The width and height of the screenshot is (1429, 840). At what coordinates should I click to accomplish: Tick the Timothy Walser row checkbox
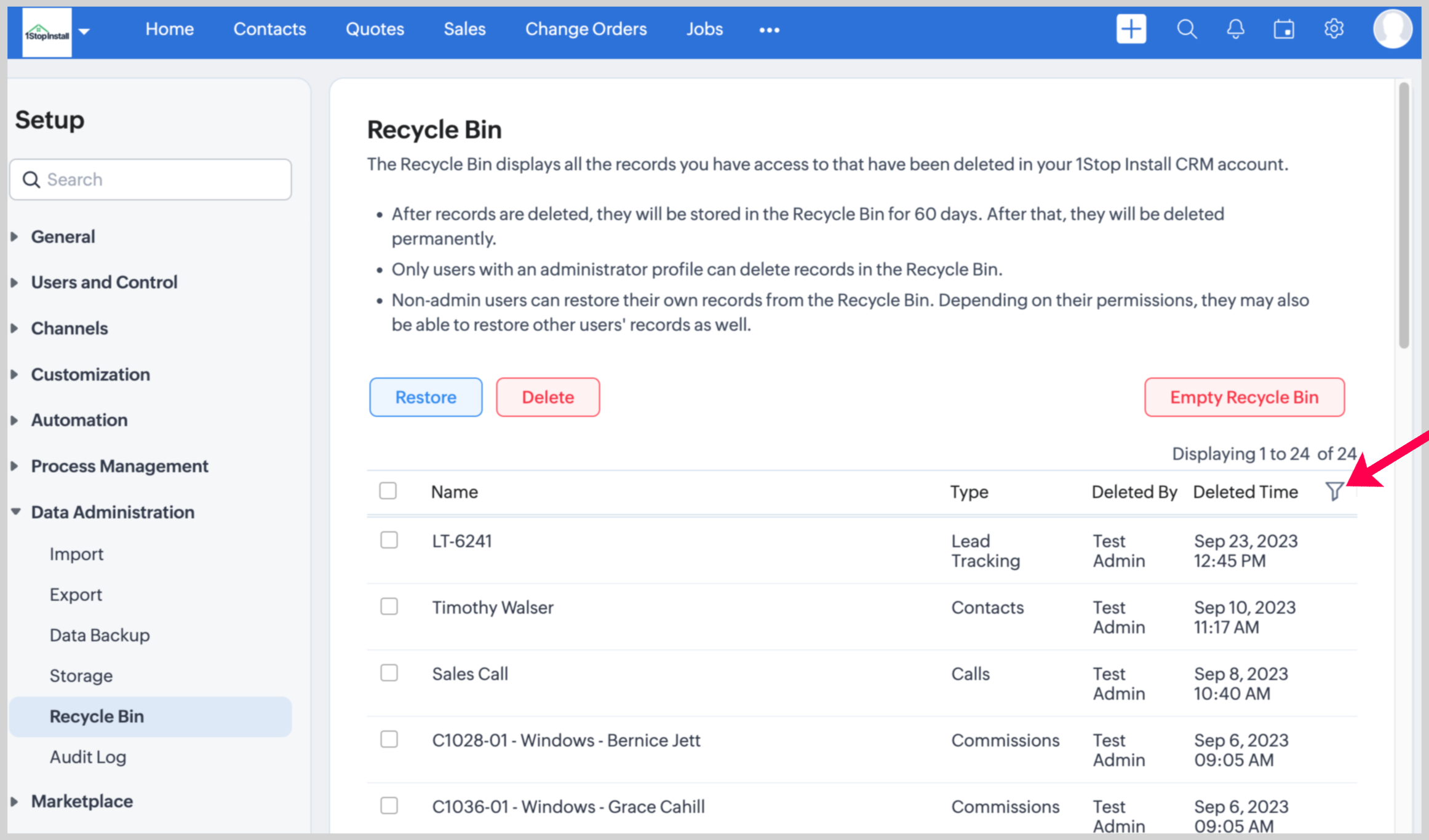pos(389,606)
